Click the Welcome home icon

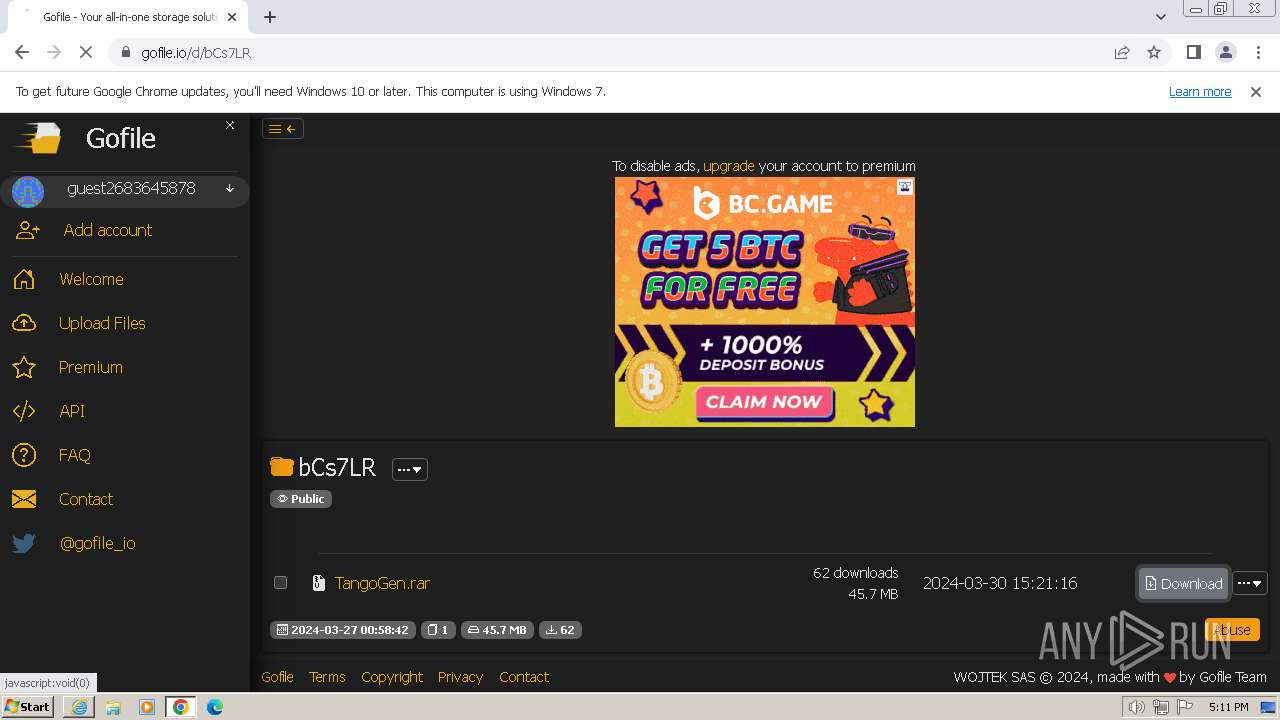tap(24, 279)
